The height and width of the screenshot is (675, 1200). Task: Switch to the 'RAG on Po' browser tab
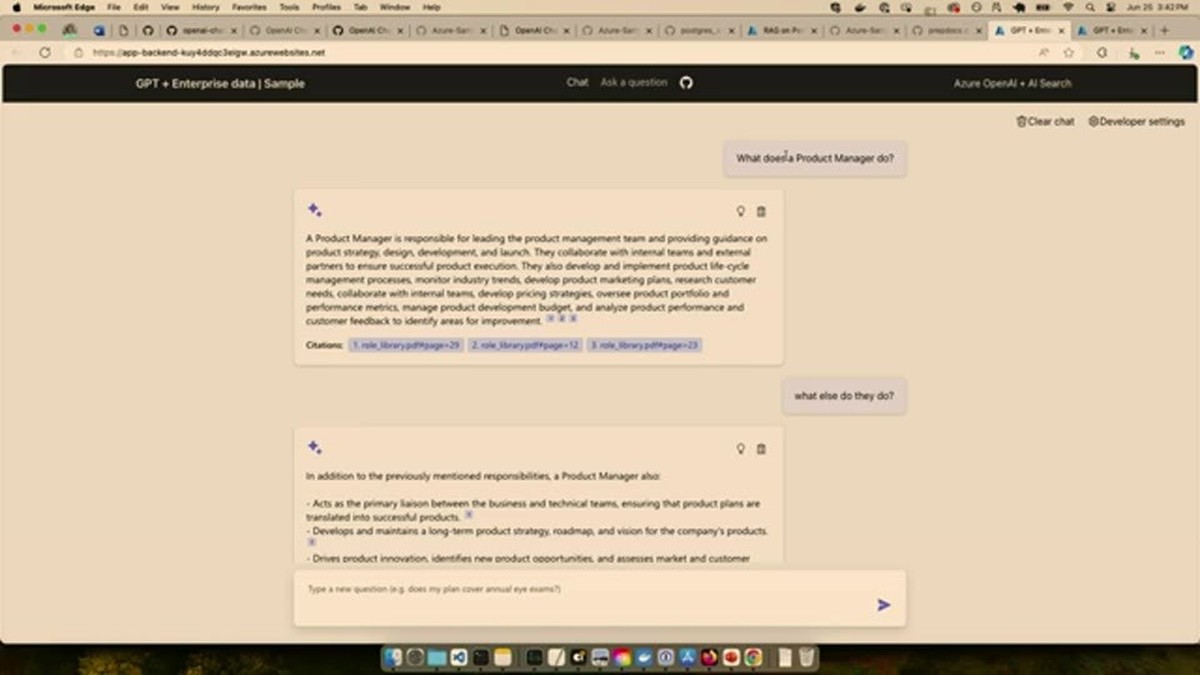click(780, 30)
